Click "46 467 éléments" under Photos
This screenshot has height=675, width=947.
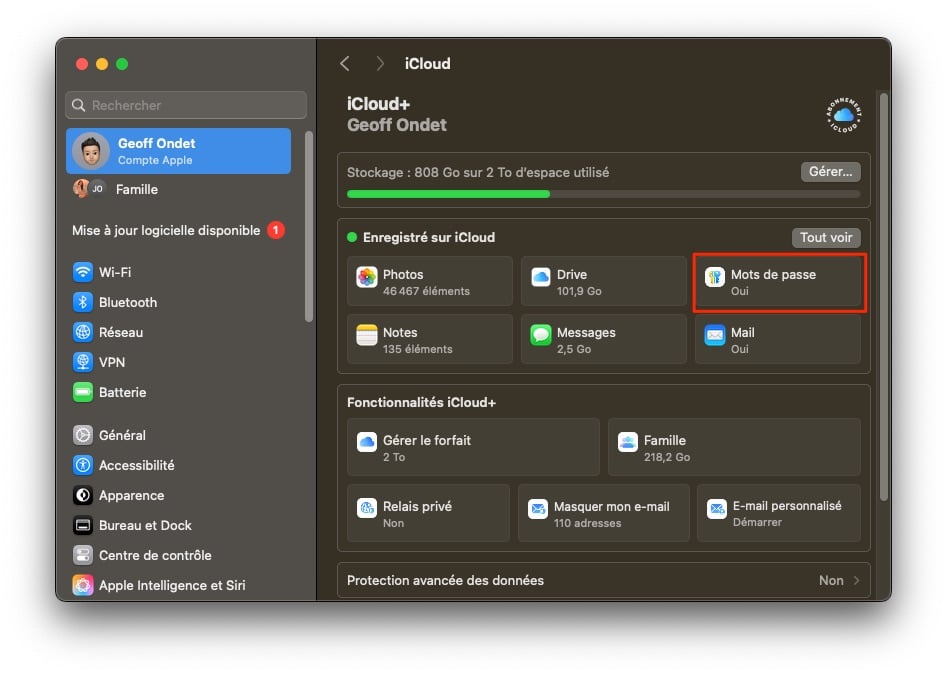(x=426, y=291)
